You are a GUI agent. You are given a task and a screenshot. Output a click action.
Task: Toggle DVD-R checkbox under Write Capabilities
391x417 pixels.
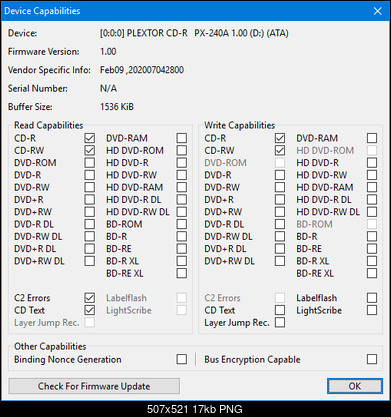(280, 175)
